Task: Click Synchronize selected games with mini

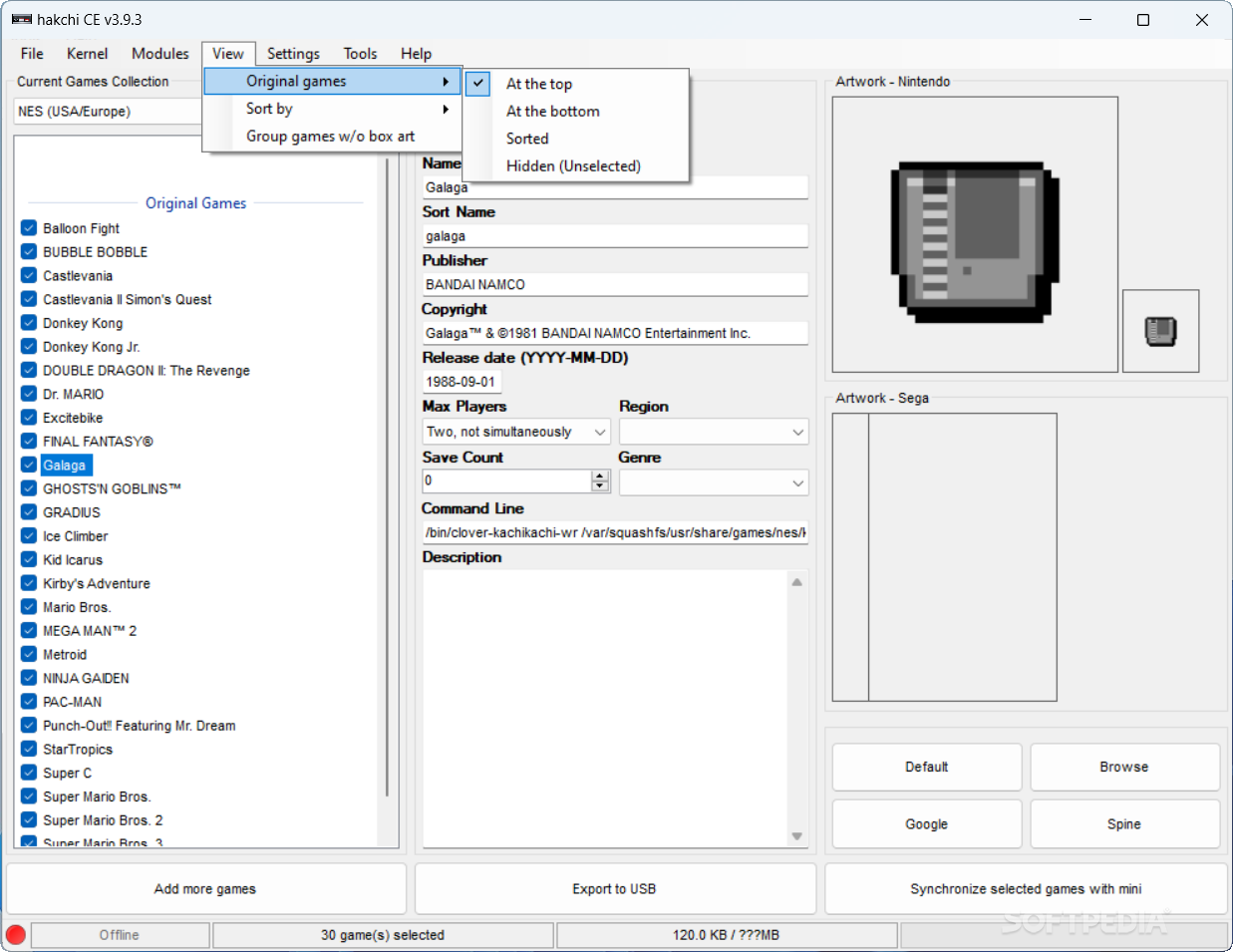Action: (x=1026, y=888)
